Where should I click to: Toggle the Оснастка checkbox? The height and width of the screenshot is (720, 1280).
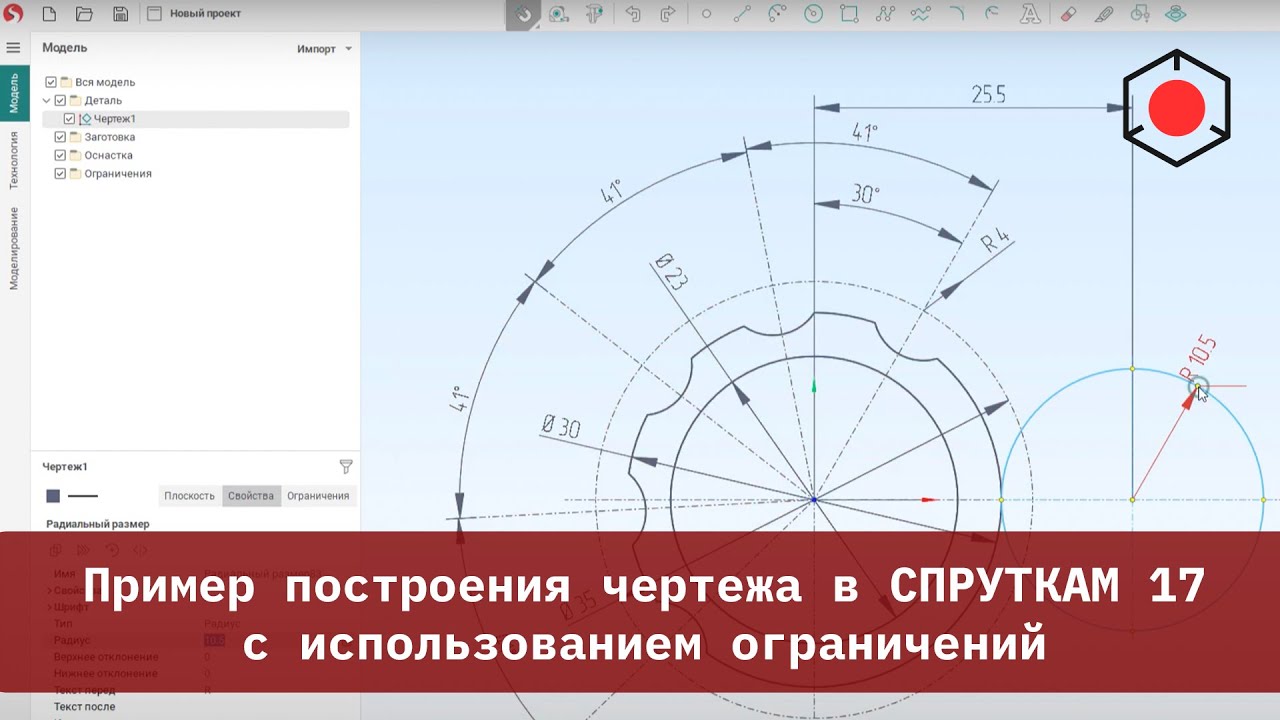(x=60, y=155)
